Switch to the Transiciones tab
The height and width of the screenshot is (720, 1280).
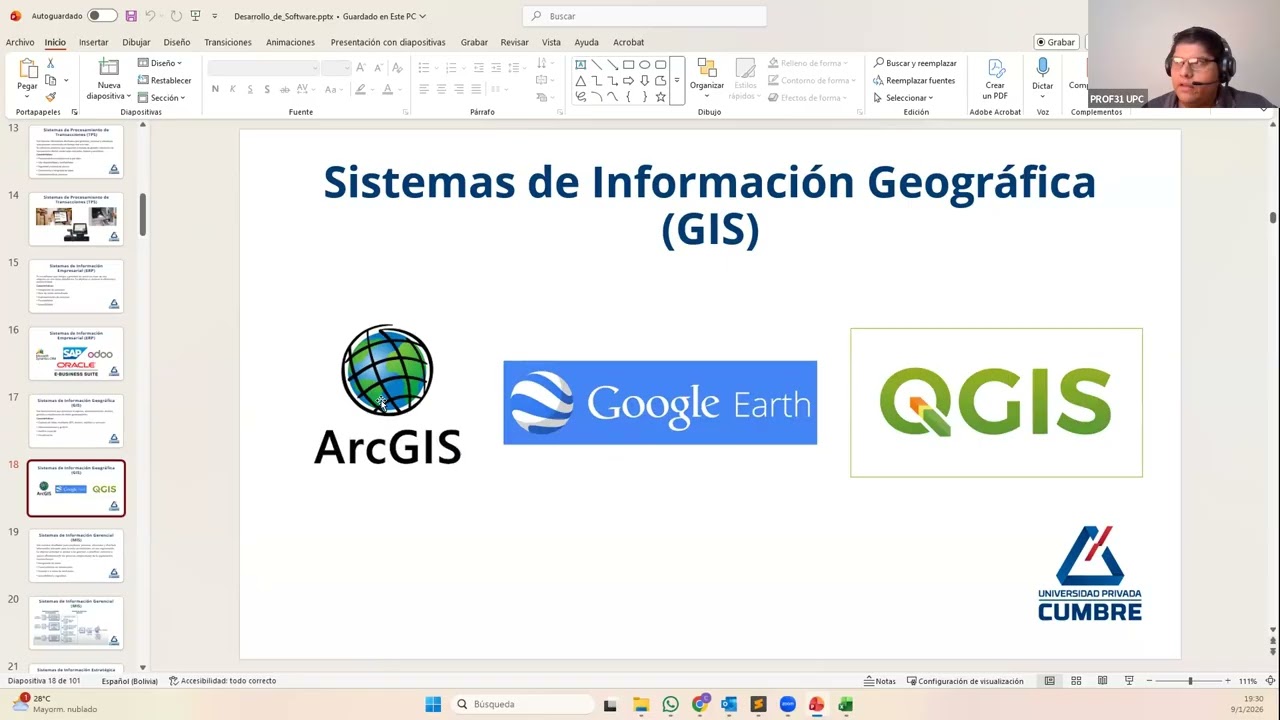pos(228,42)
